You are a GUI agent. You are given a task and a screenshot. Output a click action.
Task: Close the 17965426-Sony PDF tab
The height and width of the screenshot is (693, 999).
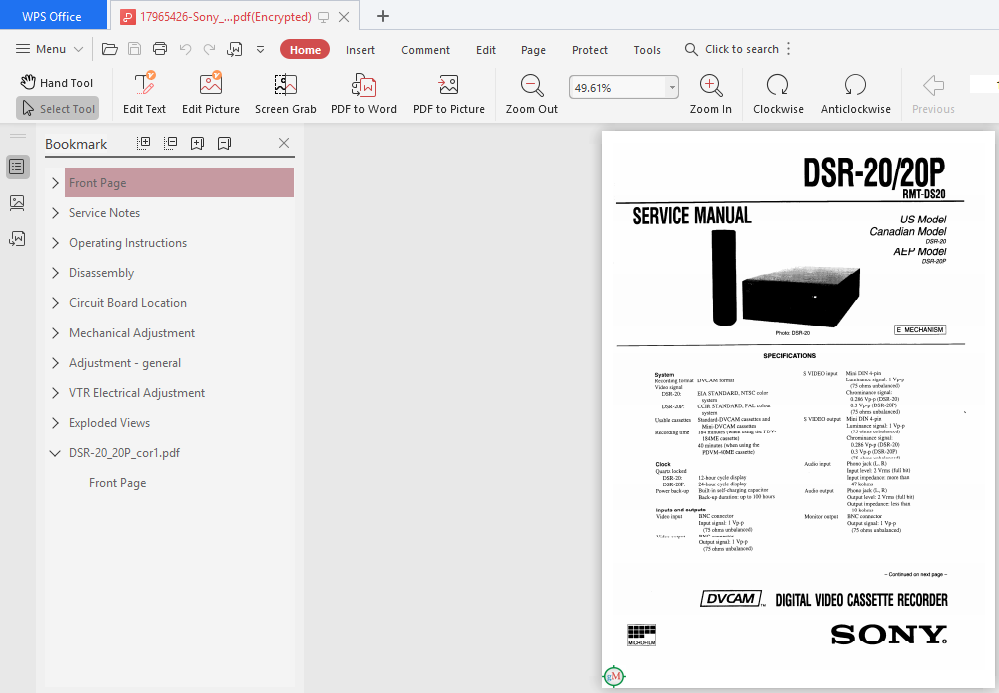pos(344,17)
